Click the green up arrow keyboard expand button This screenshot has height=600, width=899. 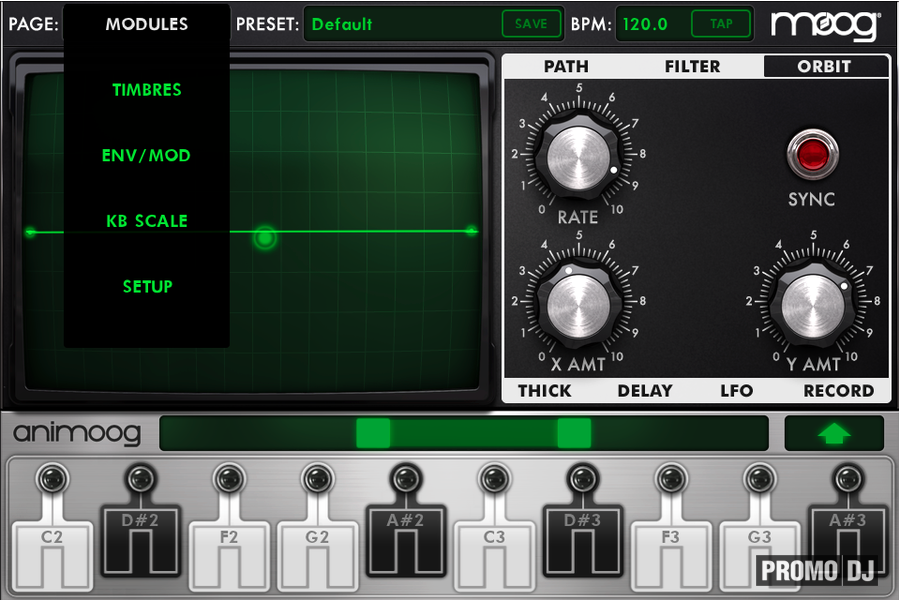coord(834,434)
